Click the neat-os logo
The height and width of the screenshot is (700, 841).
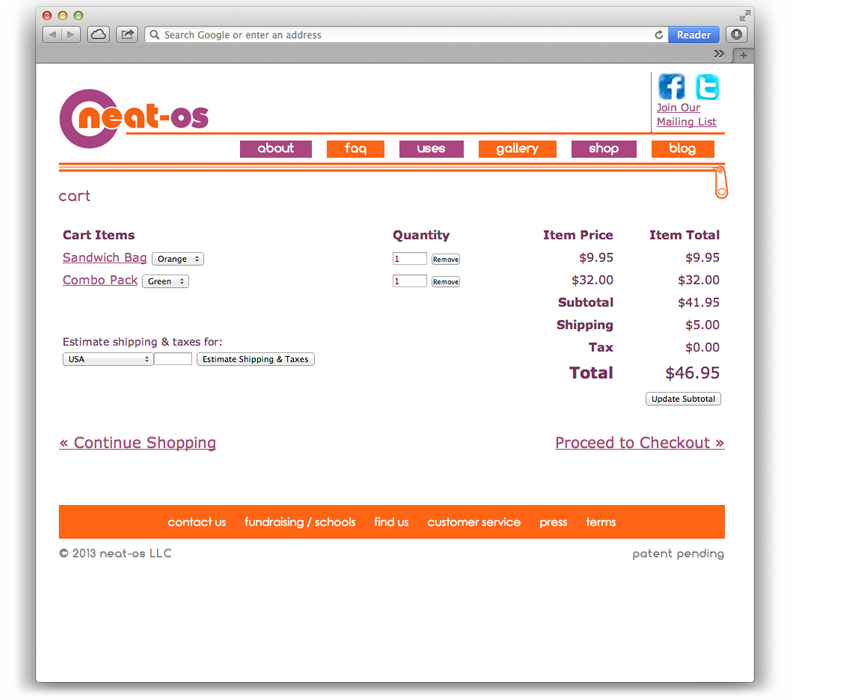[x=134, y=118]
